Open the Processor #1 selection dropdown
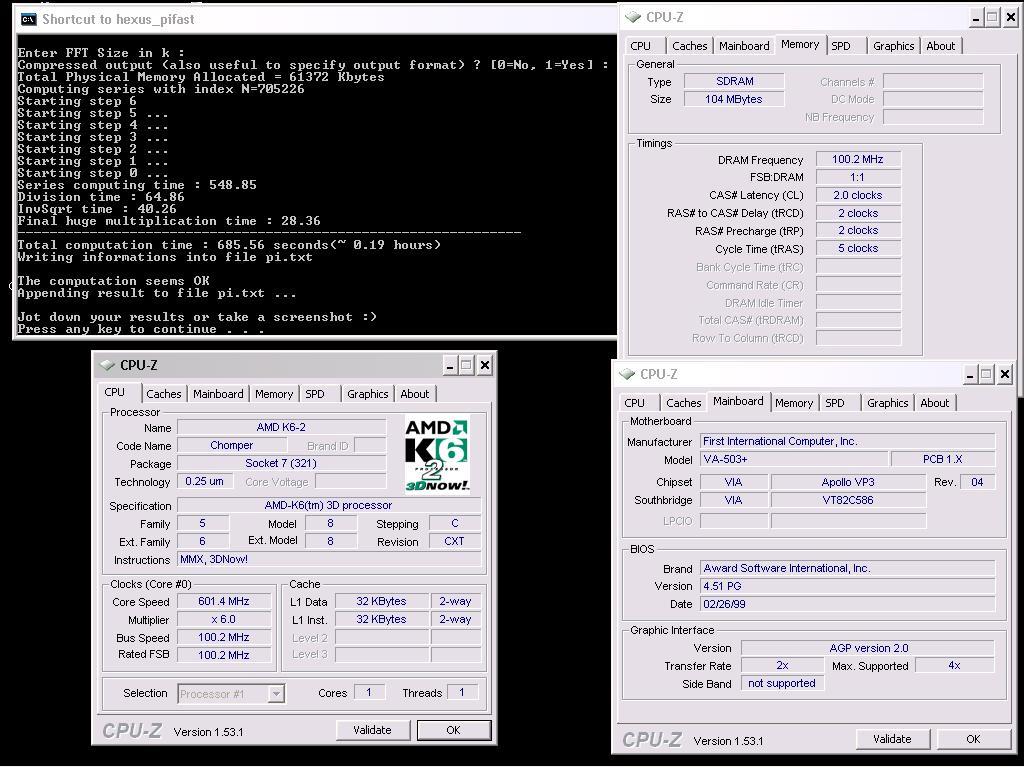Viewport: 1024px width, 768px height. tap(276, 694)
